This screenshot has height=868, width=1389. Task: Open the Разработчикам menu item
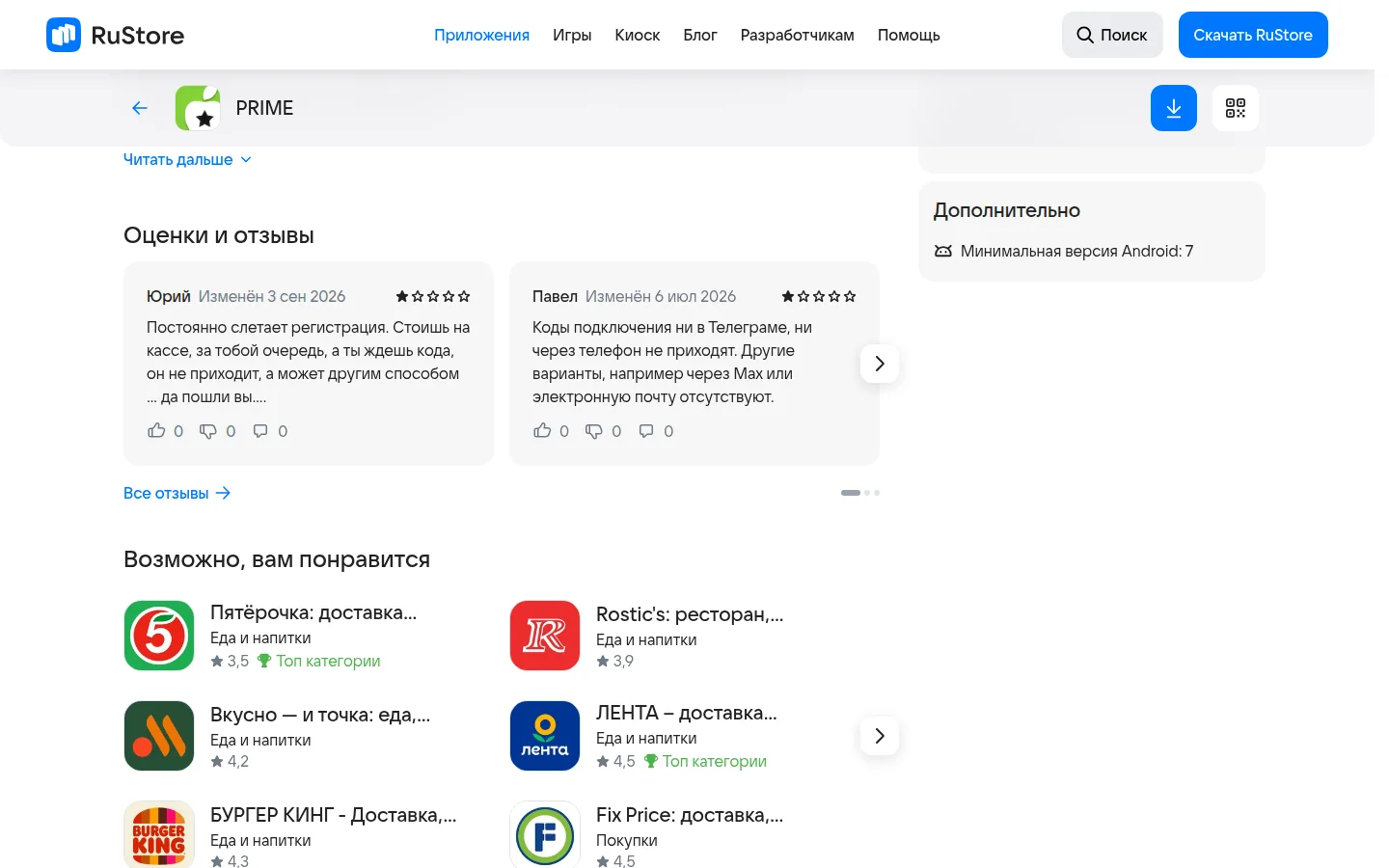[x=798, y=35]
